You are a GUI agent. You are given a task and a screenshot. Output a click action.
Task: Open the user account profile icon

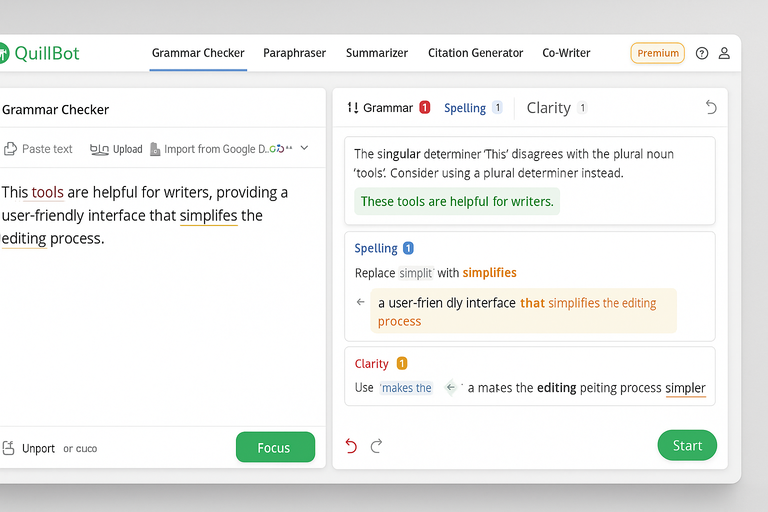724,53
